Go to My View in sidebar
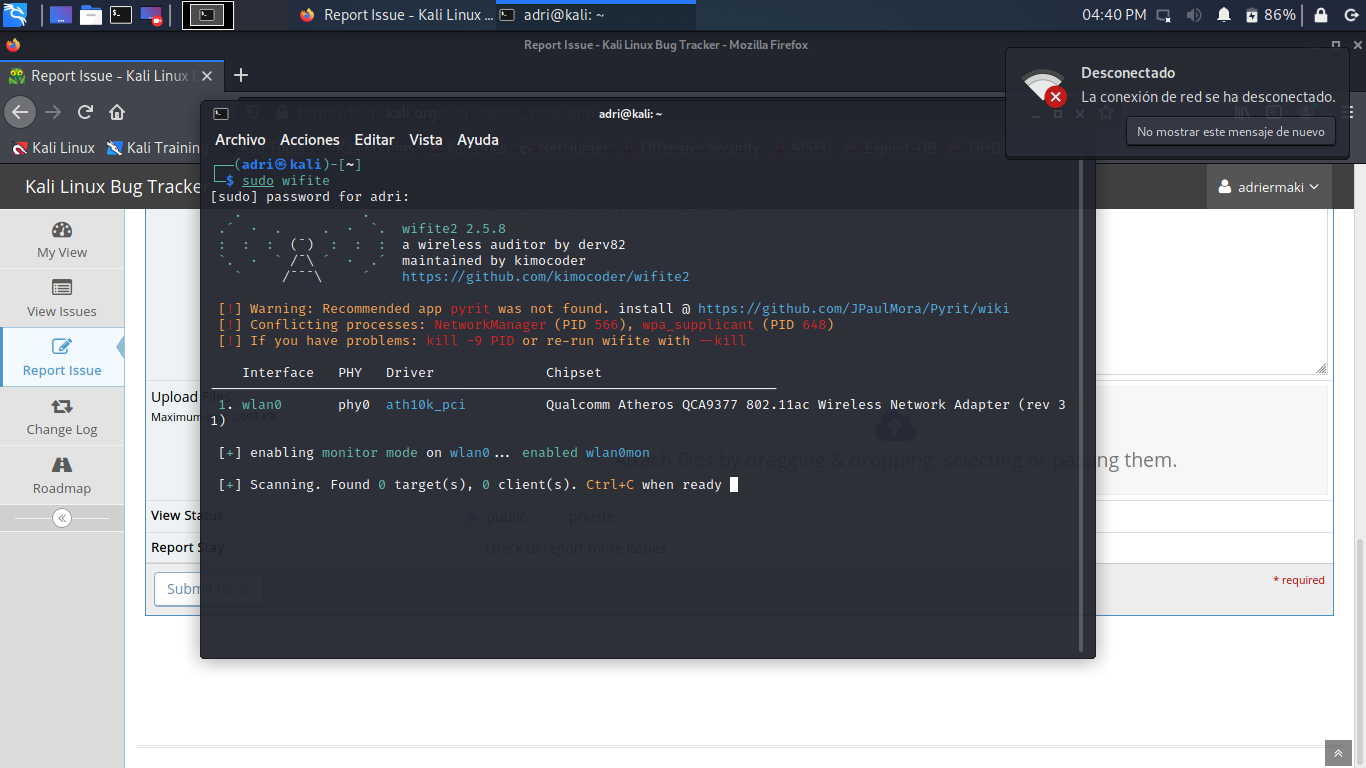The width and height of the screenshot is (1366, 768). (62, 240)
